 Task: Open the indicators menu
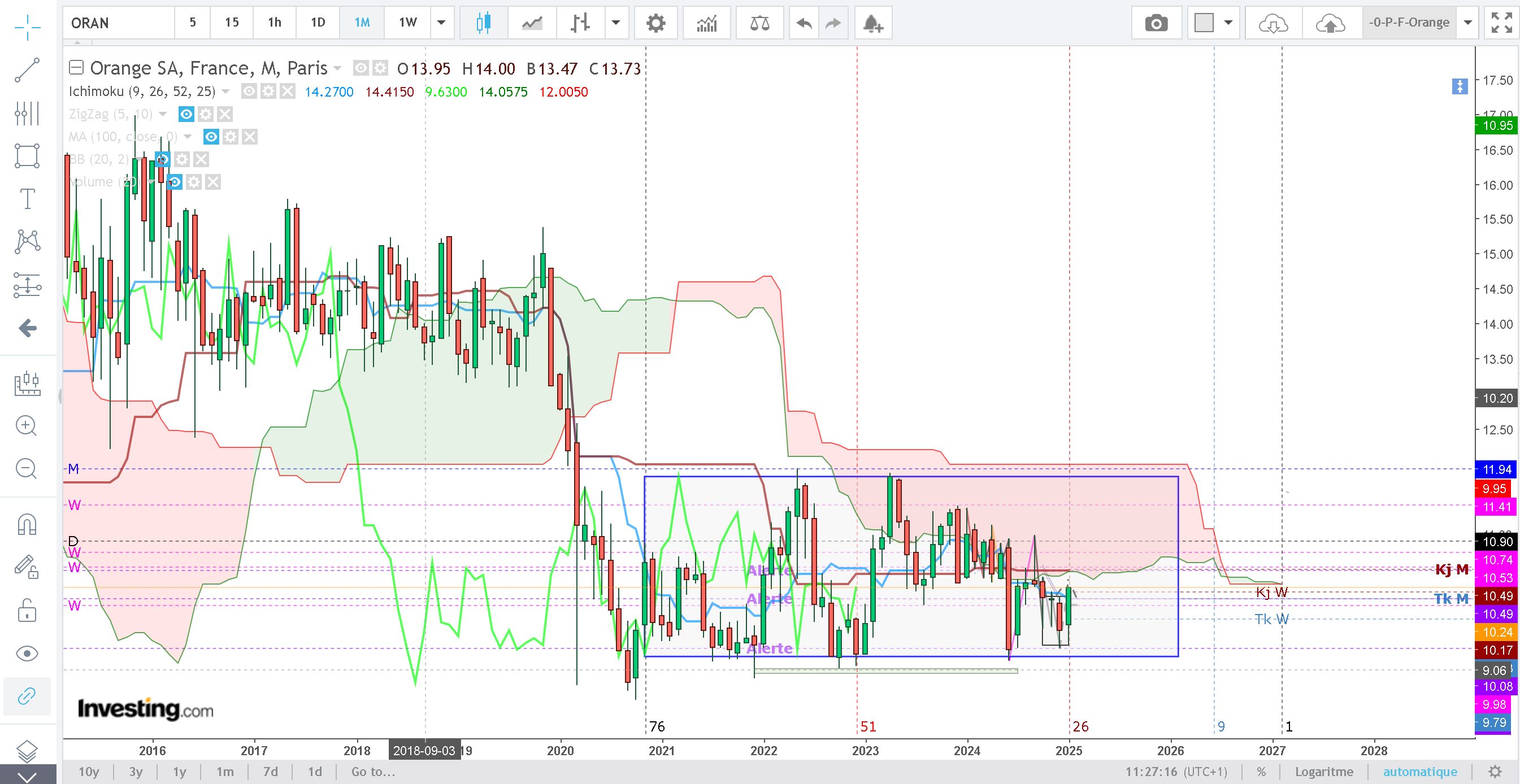pos(706,23)
